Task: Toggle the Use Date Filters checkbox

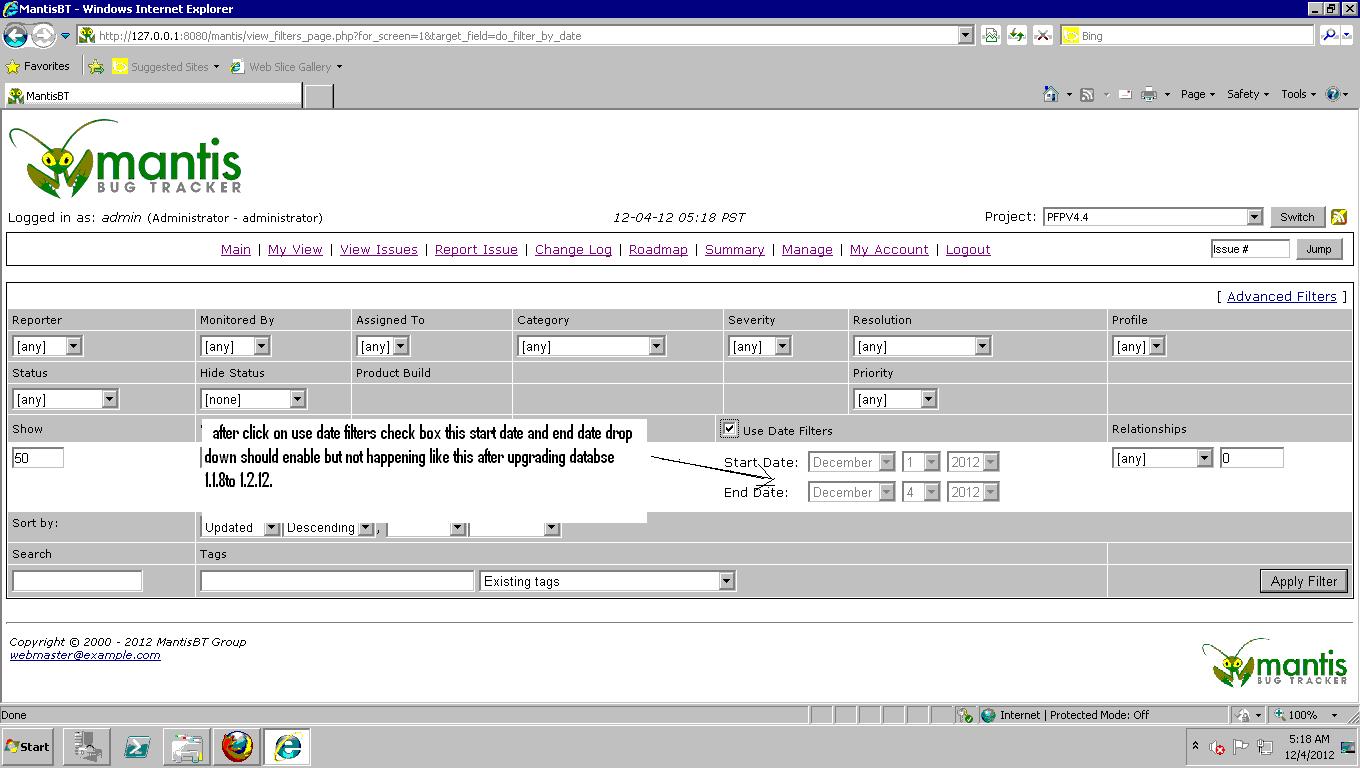Action: tap(730, 429)
